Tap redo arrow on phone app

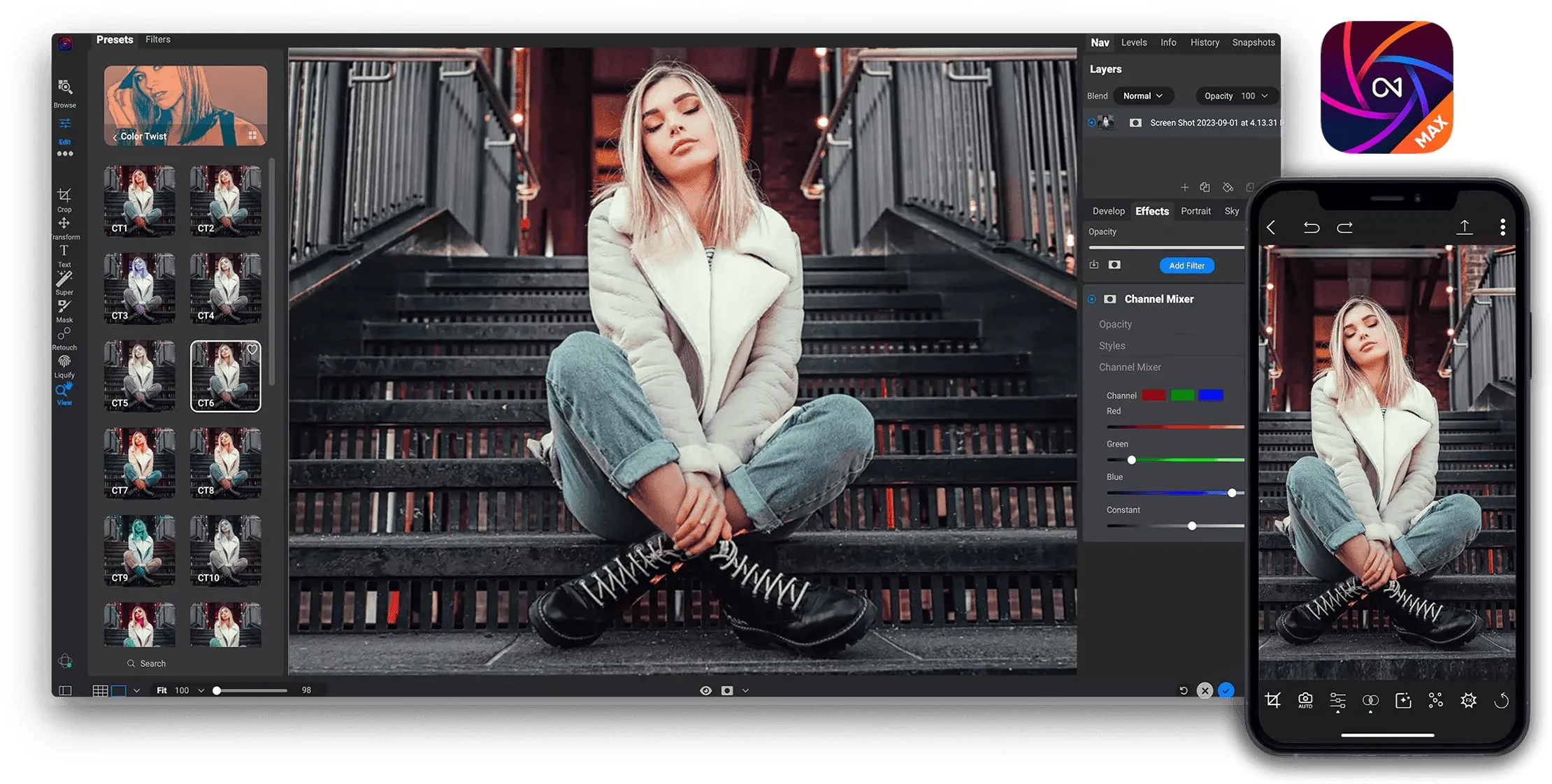1345,227
